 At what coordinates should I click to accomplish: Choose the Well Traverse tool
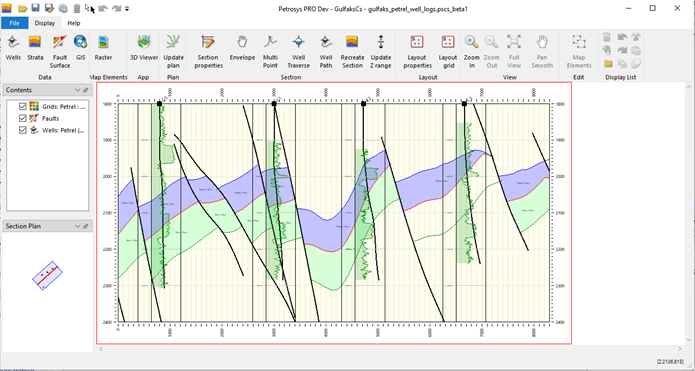(x=298, y=52)
